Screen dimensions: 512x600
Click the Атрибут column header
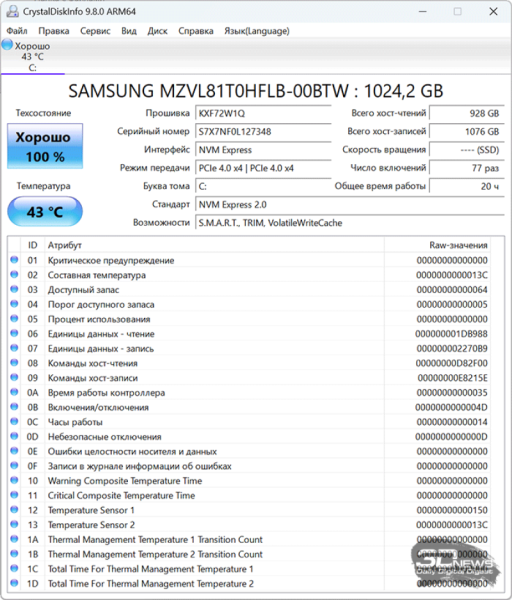click(214, 245)
